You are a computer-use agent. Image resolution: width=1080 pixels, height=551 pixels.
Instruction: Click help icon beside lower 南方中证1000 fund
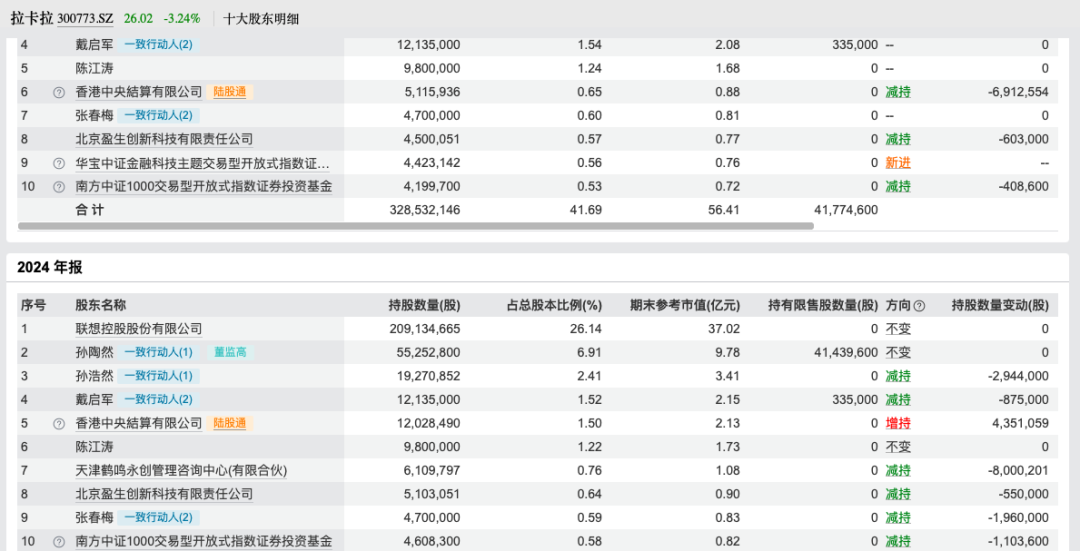pyautogui.click(x=59, y=541)
